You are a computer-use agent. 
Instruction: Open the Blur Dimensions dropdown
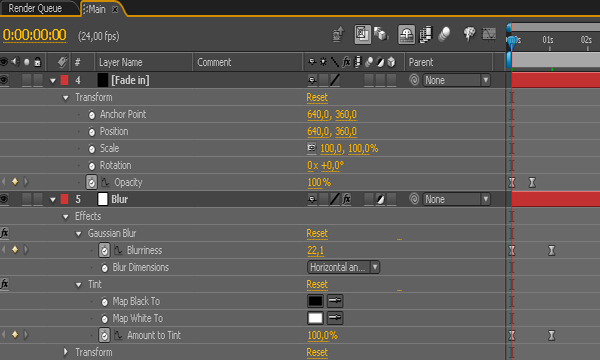[343, 267]
